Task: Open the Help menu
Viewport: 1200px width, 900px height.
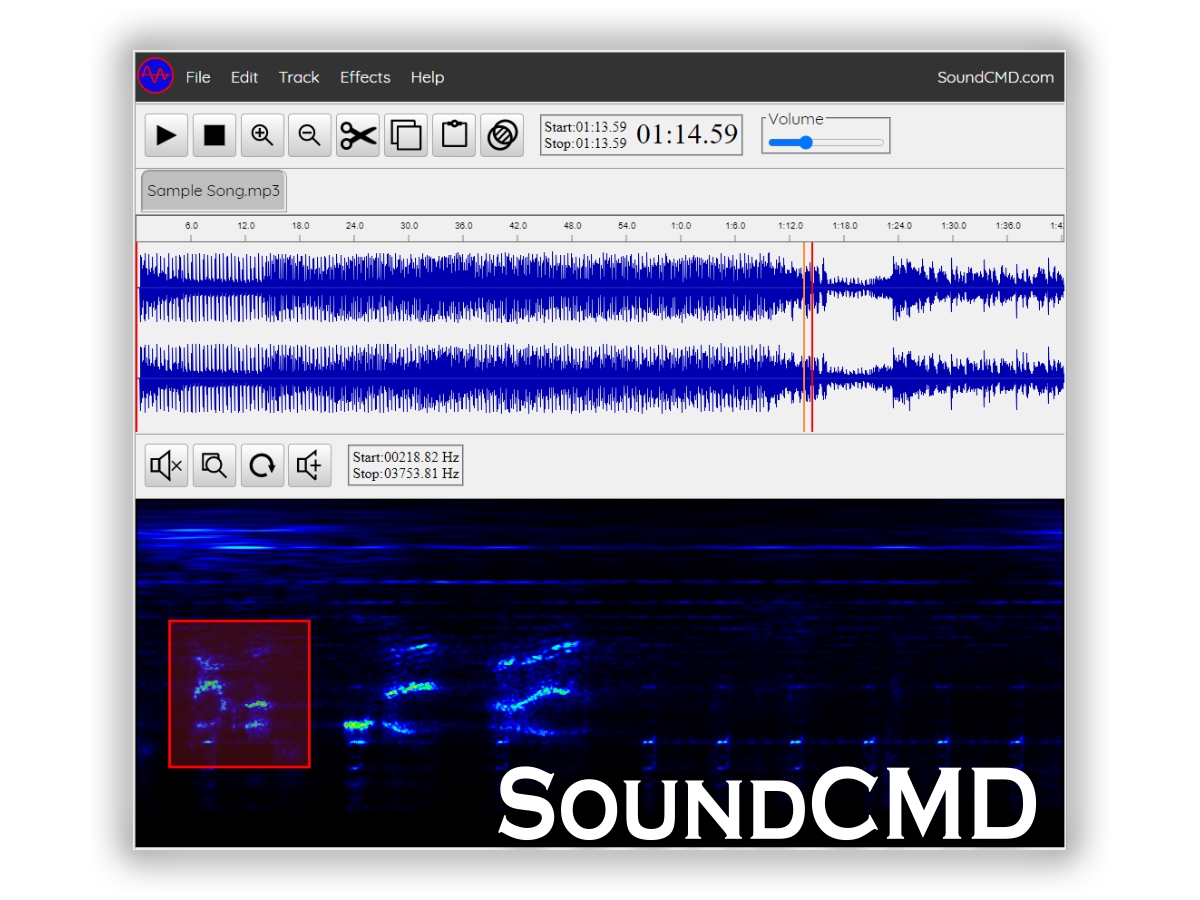Action: [427, 77]
